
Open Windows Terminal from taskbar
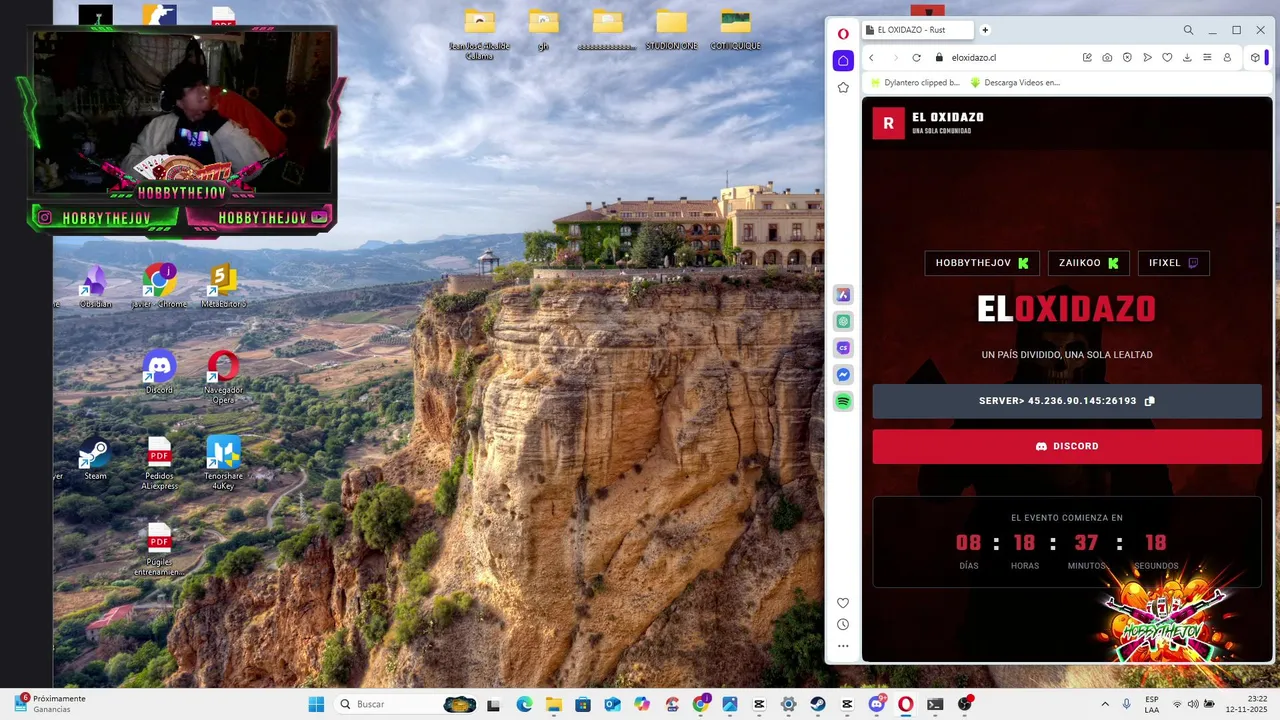pos(935,704)
